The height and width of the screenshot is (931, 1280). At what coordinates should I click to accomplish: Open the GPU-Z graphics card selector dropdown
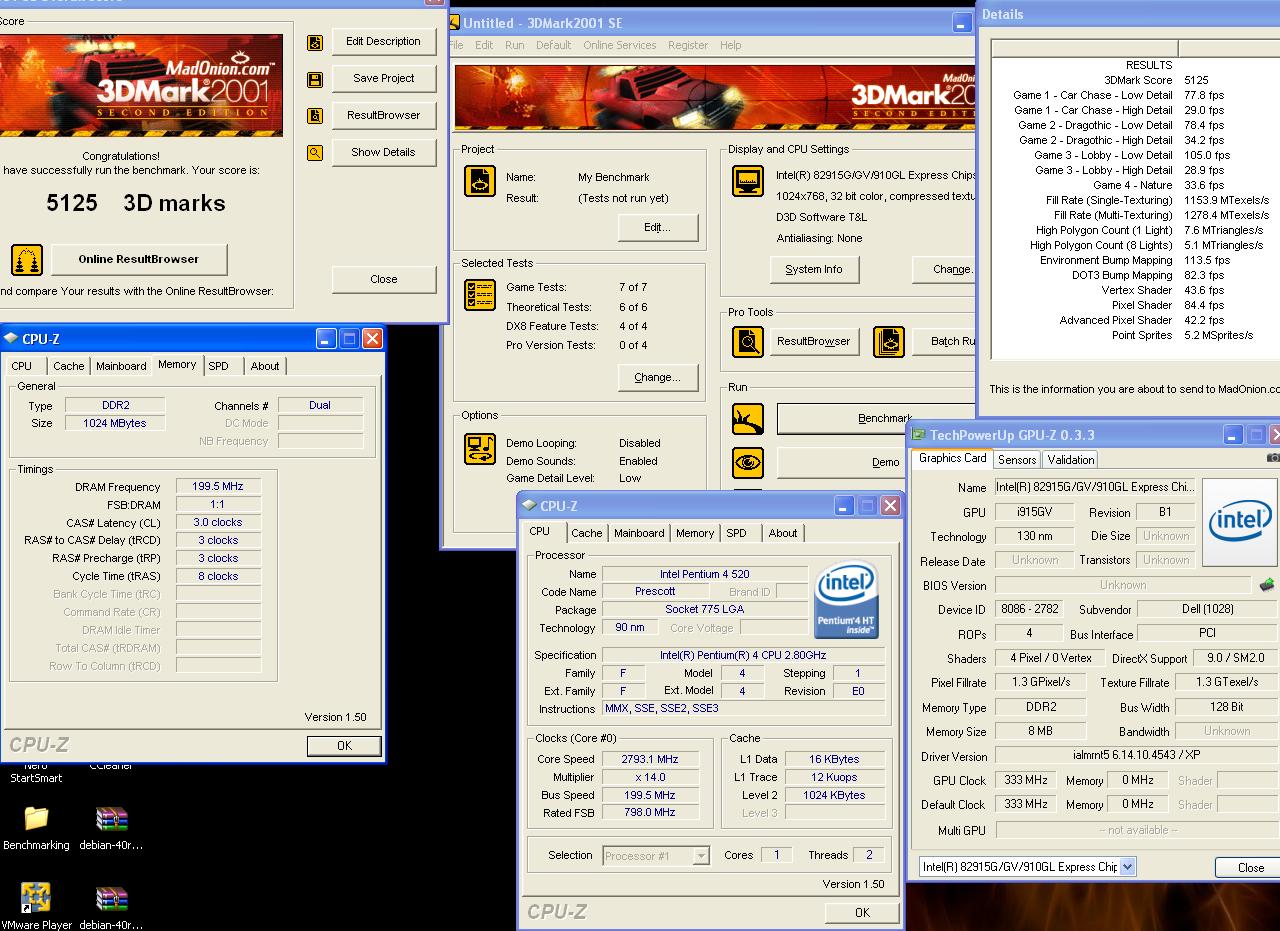pos(1127,867)
